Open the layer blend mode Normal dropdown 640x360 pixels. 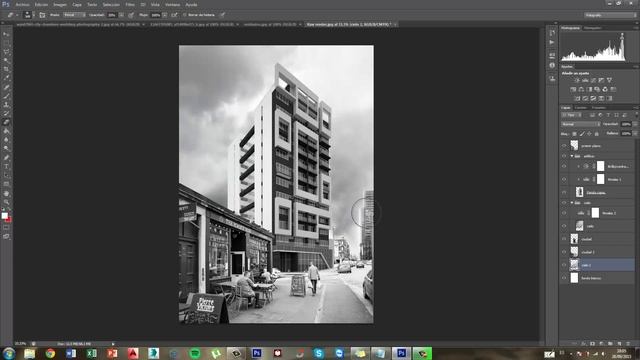click(580, 124)
